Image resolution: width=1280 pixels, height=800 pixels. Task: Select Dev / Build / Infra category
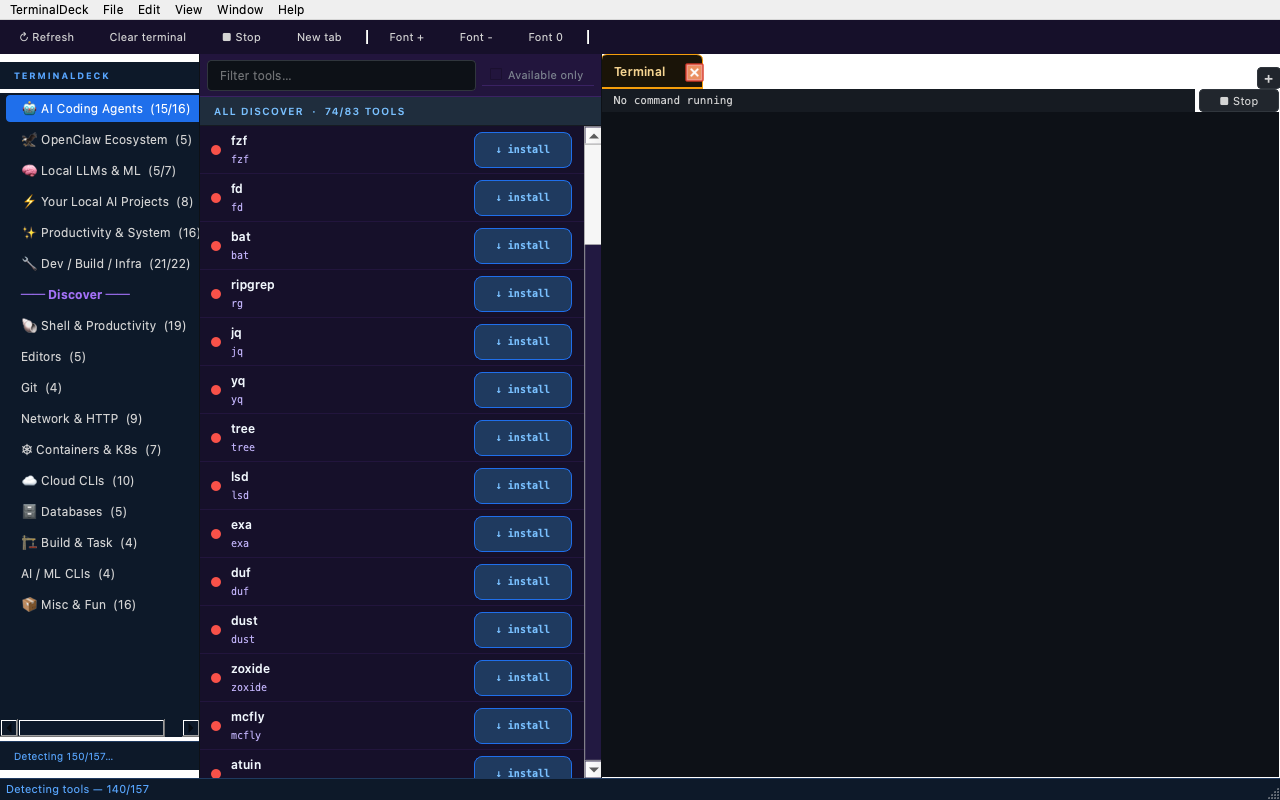click(x=103, y=264)
